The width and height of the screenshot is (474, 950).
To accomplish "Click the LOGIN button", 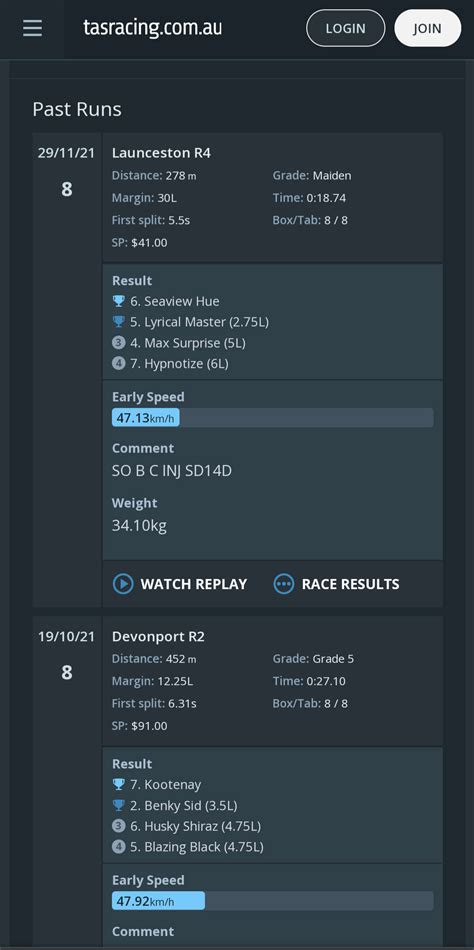I will tap(345, 28).
